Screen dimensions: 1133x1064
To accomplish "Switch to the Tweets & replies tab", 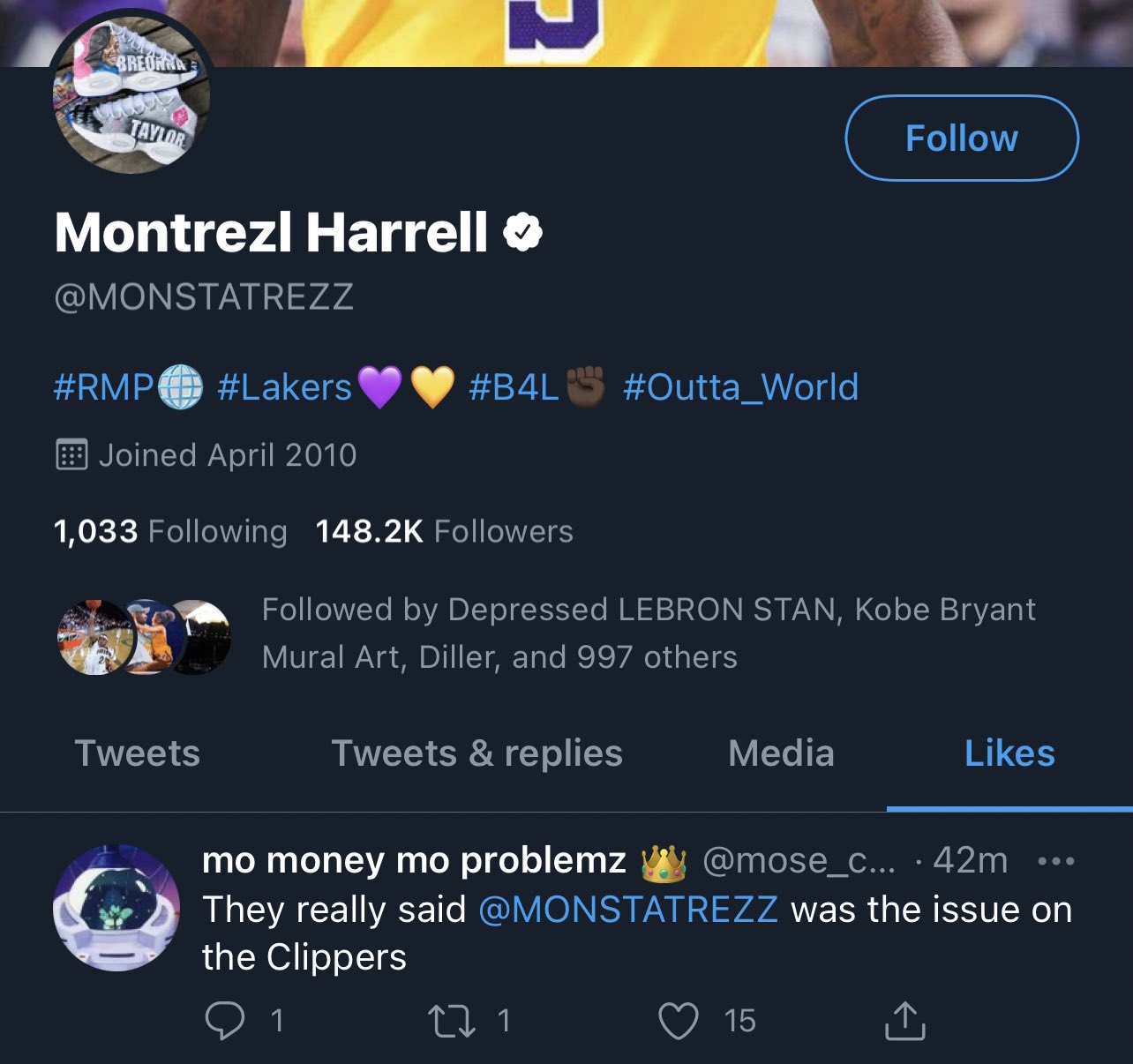I will tap(476, 753).
